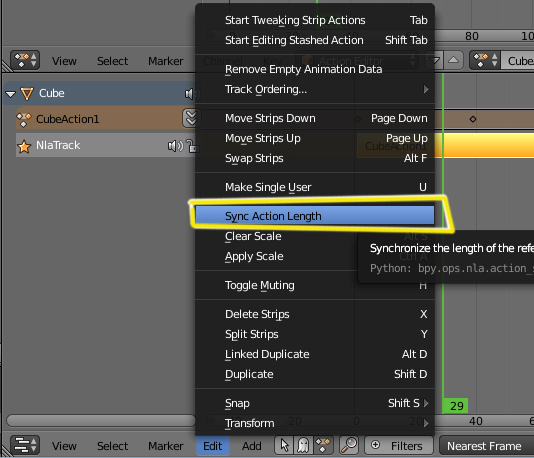Open Dope Sheet Marker menu
This screenshot has height=458, width=534.
pyautogui.click(x=166, y=61)
